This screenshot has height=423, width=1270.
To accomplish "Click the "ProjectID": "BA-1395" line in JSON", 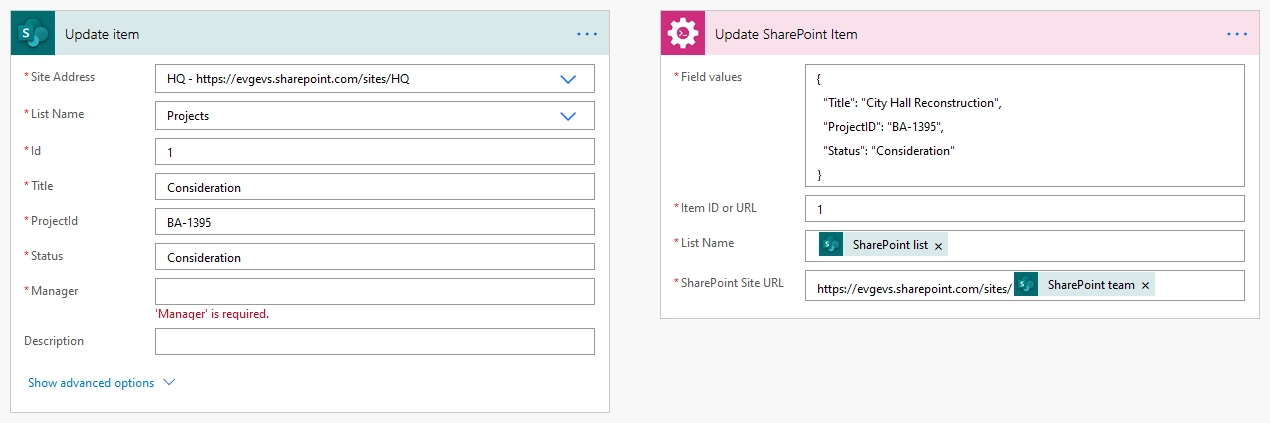I will 883,127.
